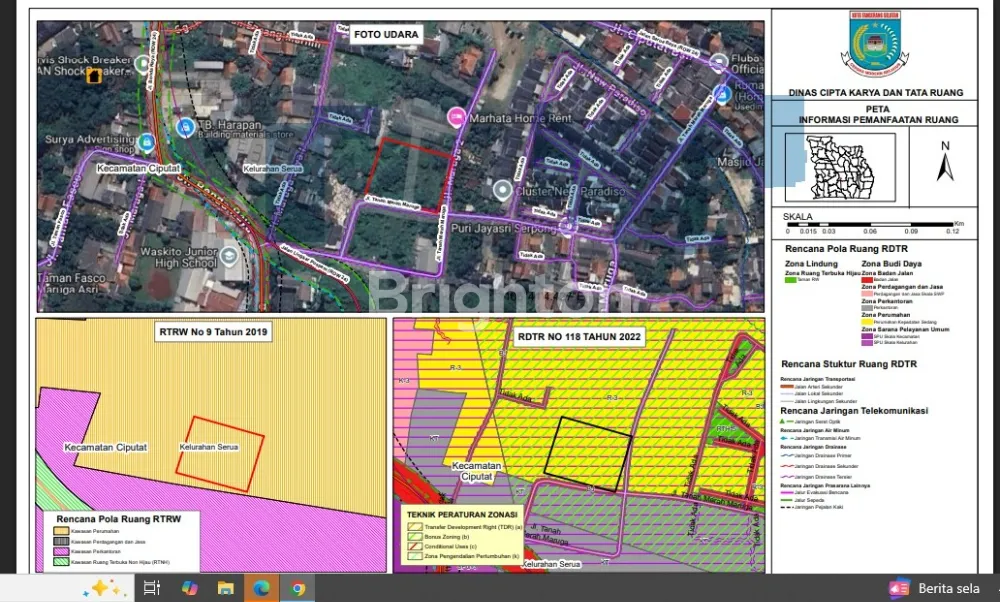Launch the Copilot app in the taskbar

188,588
